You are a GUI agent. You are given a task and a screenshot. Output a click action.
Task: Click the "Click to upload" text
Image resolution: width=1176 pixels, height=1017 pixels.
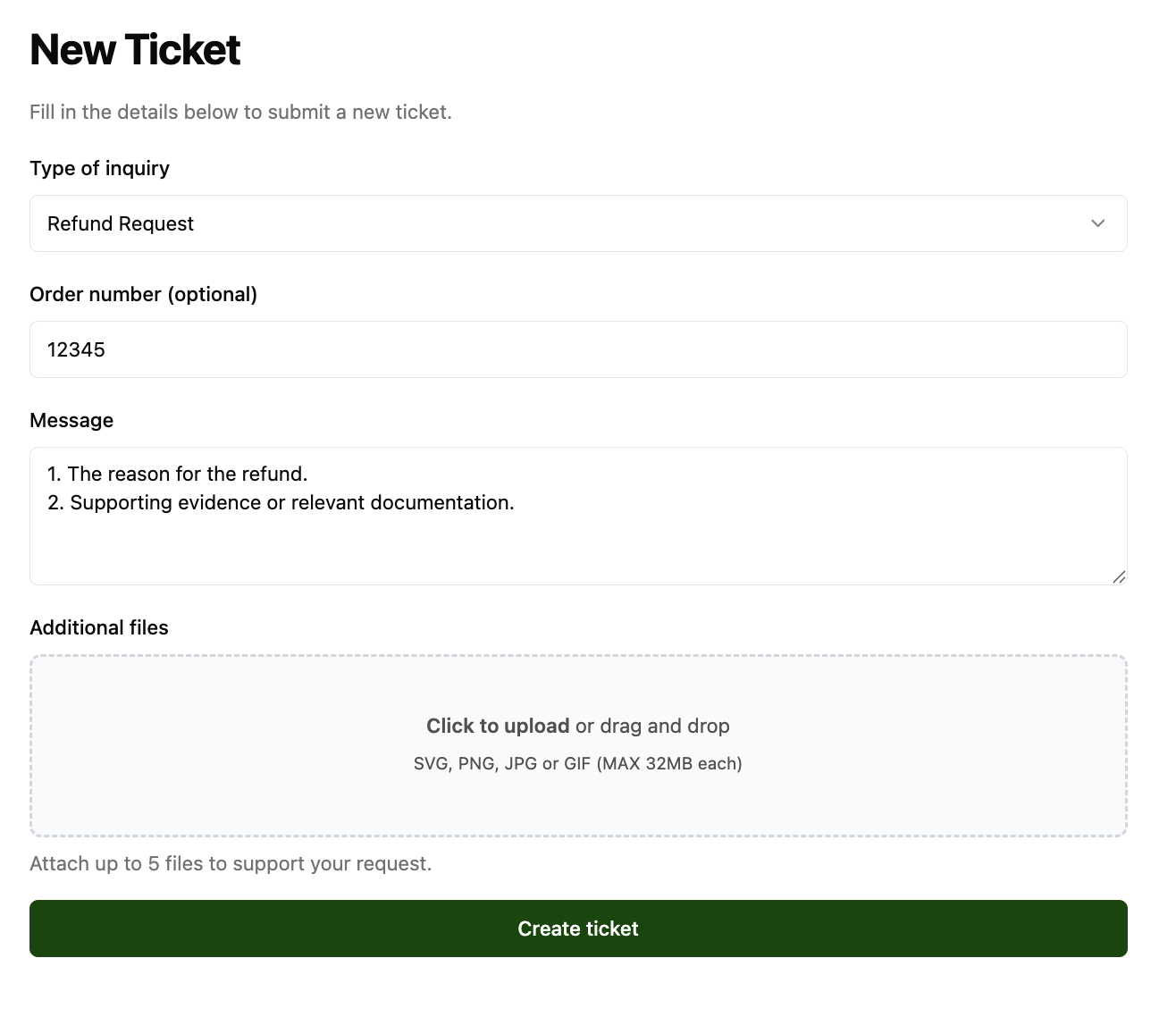point(498,726)
